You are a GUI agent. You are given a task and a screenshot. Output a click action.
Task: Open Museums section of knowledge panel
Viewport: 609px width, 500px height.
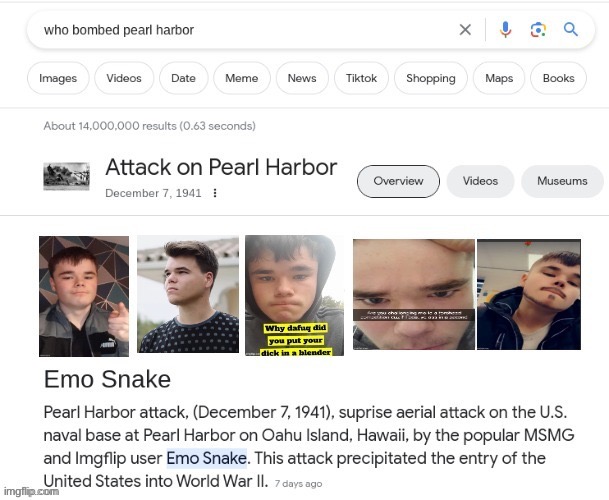(x=562, y=181)
